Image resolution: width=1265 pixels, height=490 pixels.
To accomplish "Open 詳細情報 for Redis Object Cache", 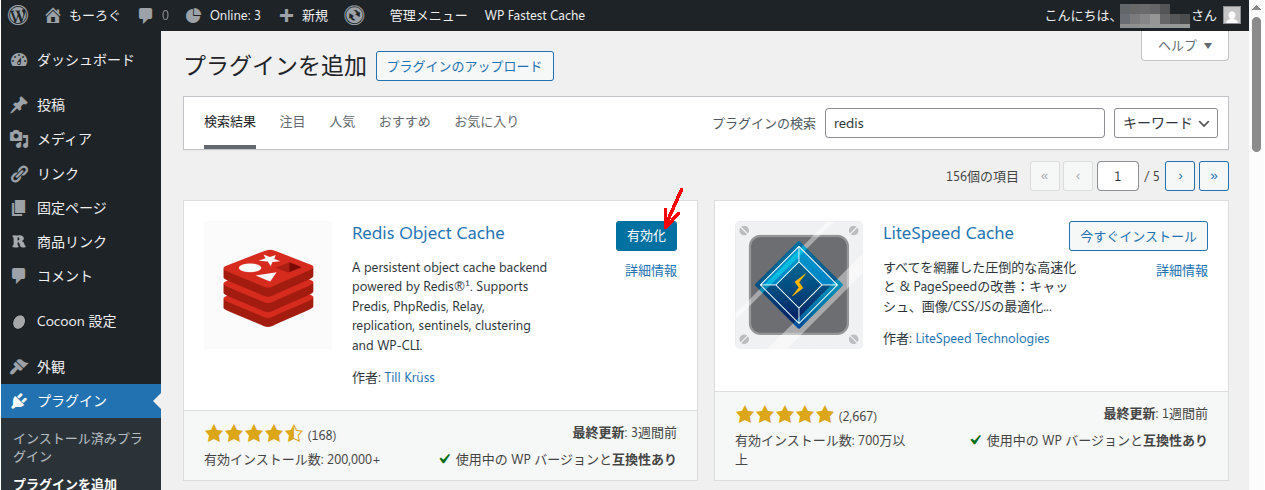I will (x=651, y=270).
